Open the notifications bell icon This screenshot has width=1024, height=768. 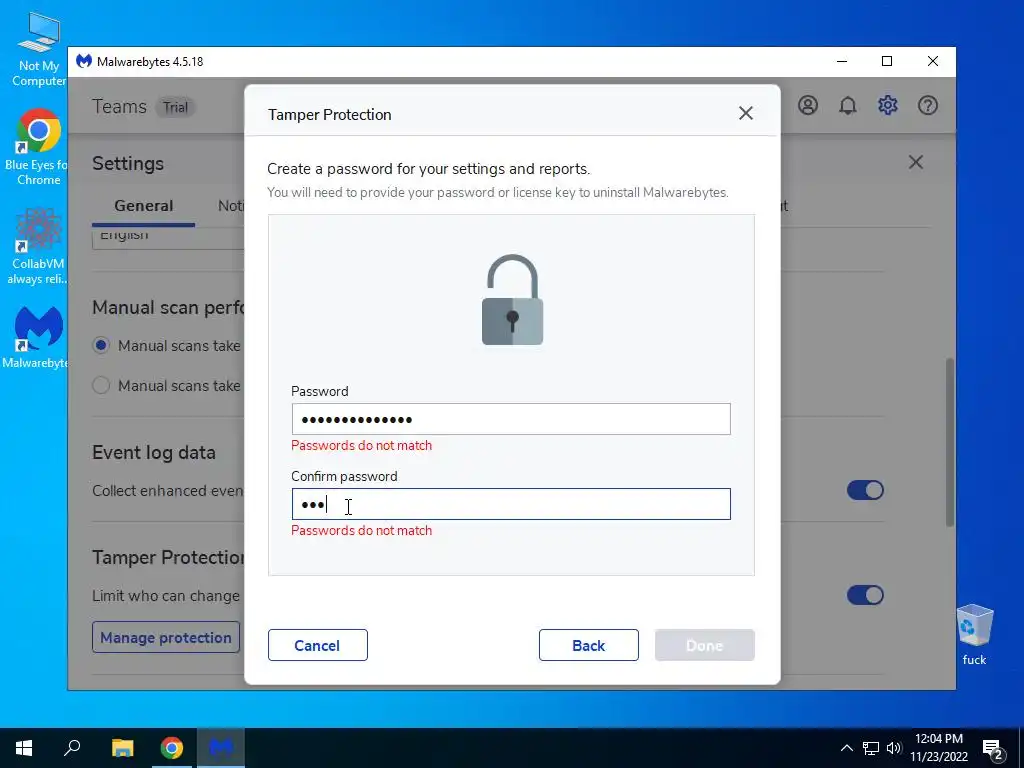(x=848, y=105)
